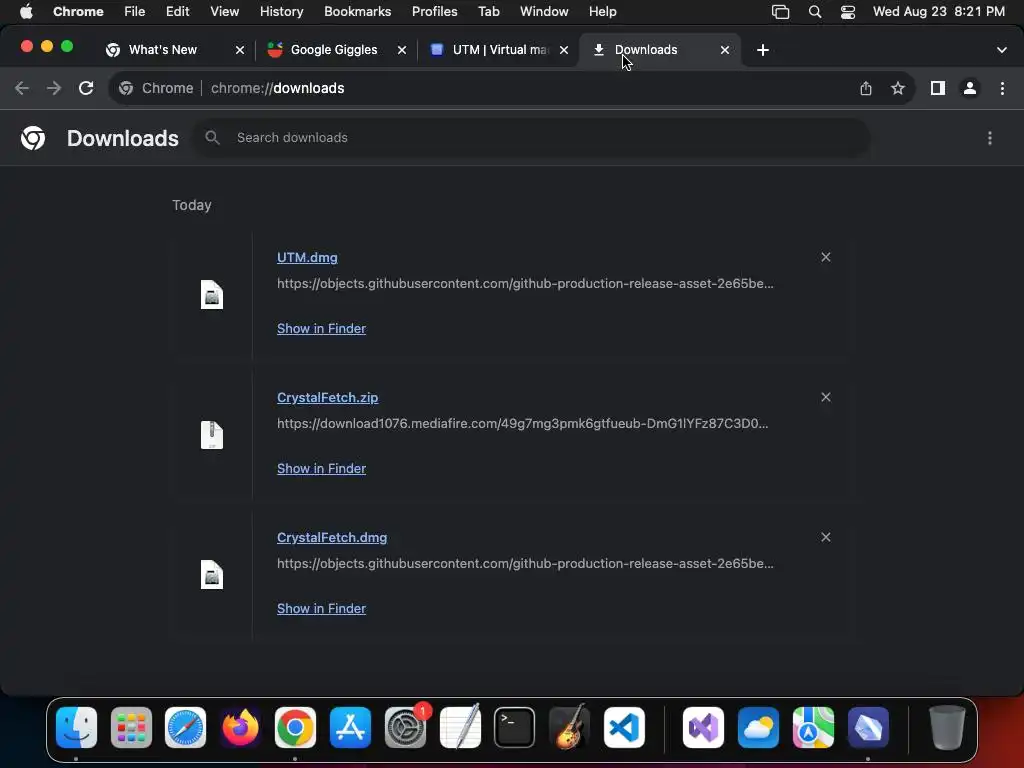Open the profile avatar button
The image size is (1024, 768).
pos(970,88)
